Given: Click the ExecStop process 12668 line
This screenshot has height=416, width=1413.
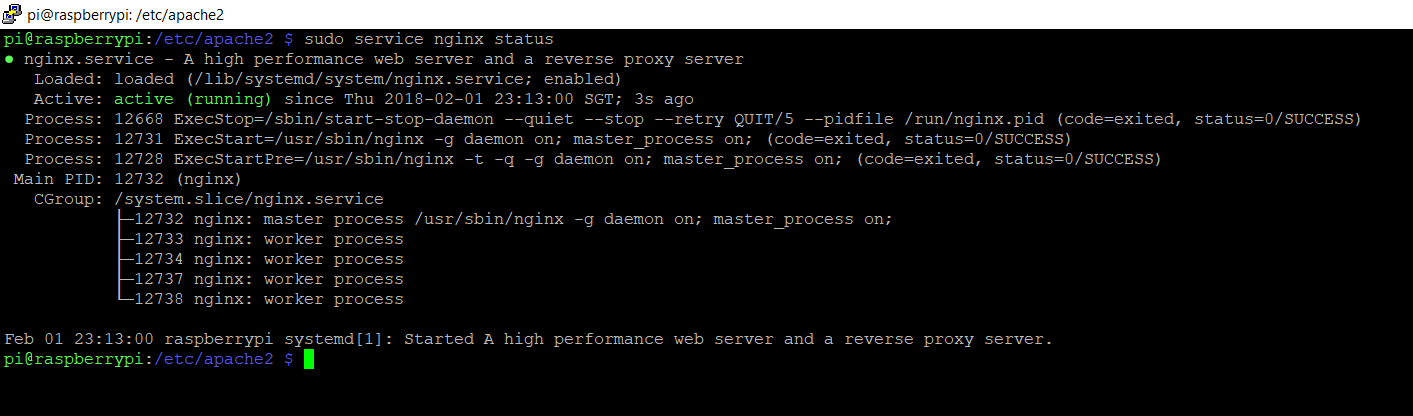Looking at the screenshot, I should pos(693,120).
